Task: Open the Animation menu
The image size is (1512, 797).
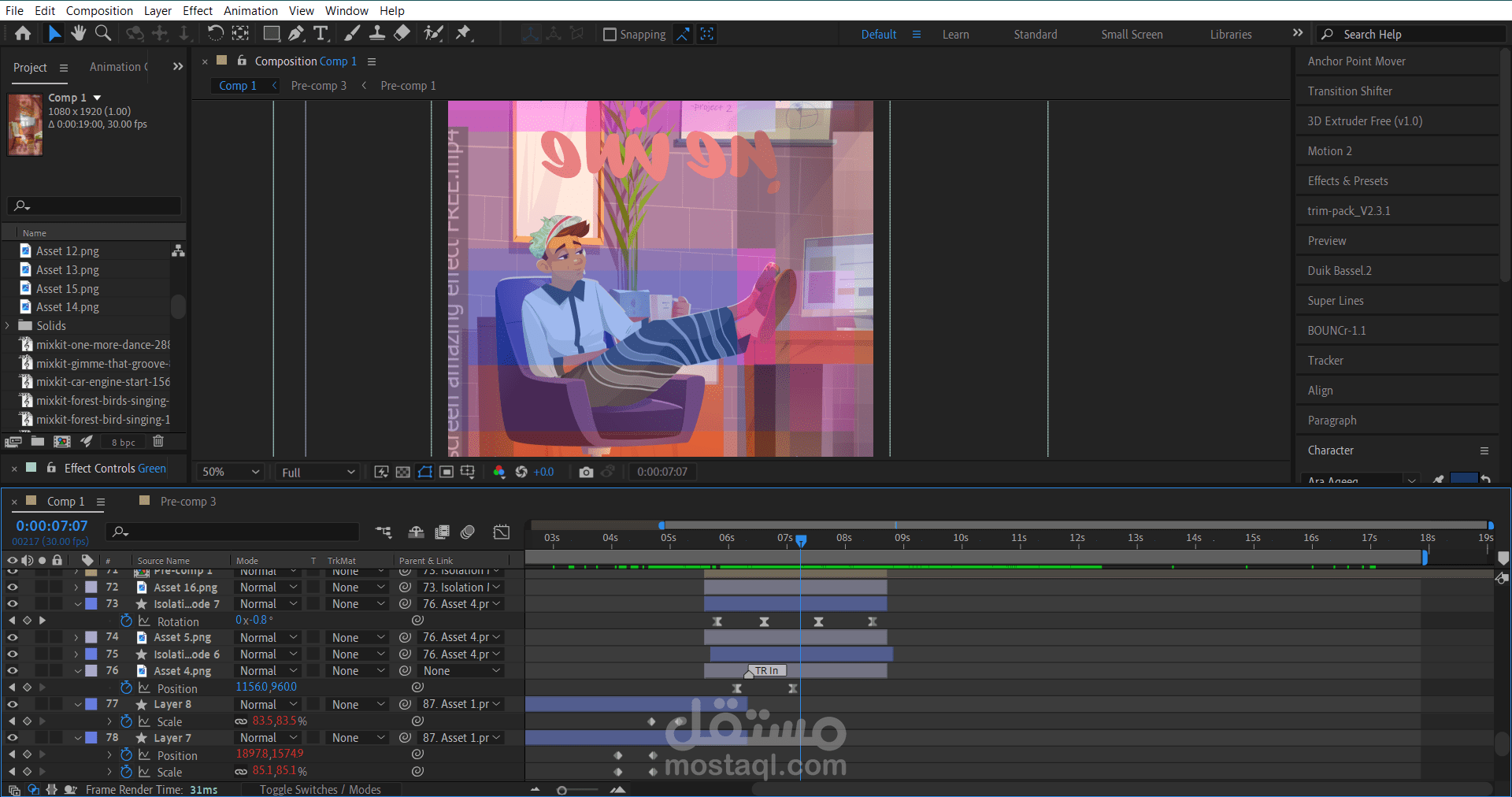Action: click(250, 10)
